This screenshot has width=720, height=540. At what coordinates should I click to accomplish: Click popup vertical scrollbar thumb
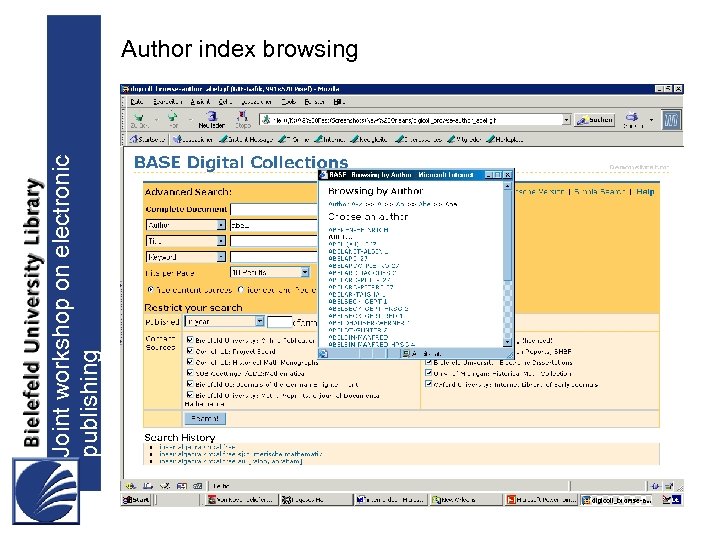(507, 236)
